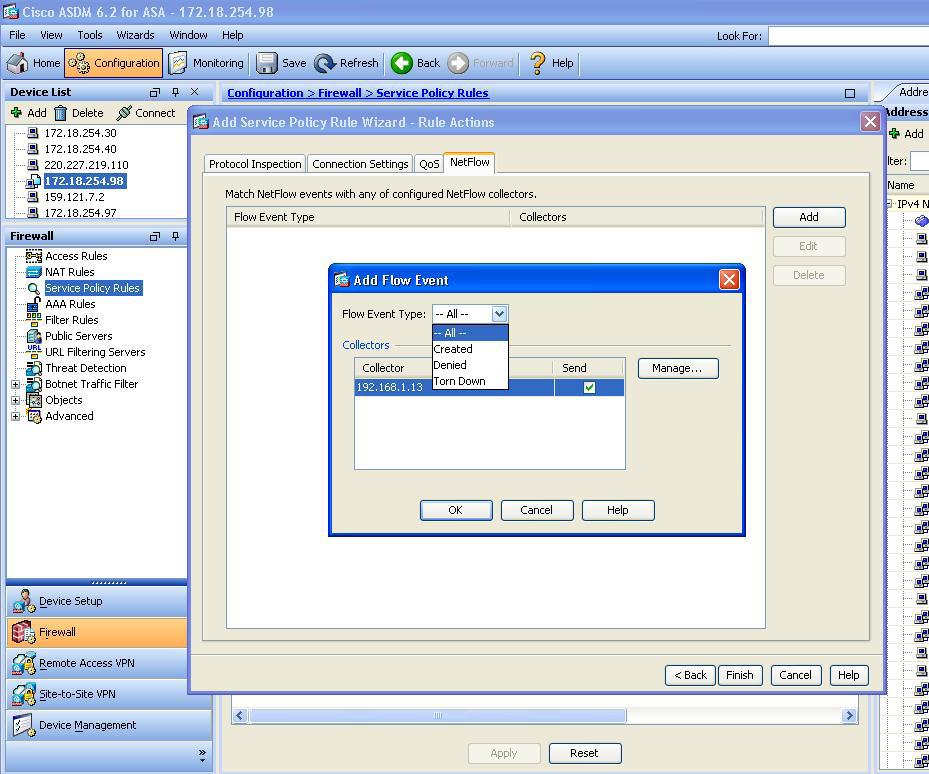Expand Botnet Traffic Filter tree node
The width and height of the screenshot is (929, 774).
tap(15, 384)
